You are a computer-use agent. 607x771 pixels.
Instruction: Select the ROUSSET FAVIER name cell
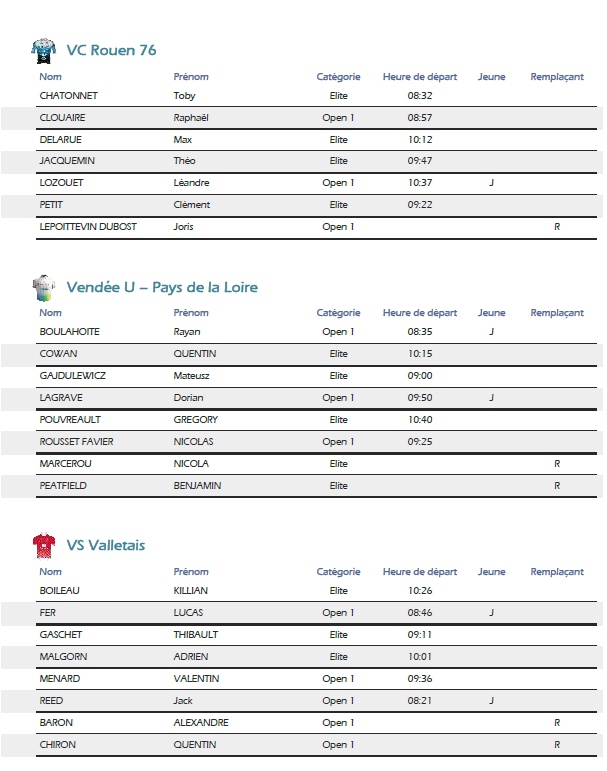coord(76,442)
